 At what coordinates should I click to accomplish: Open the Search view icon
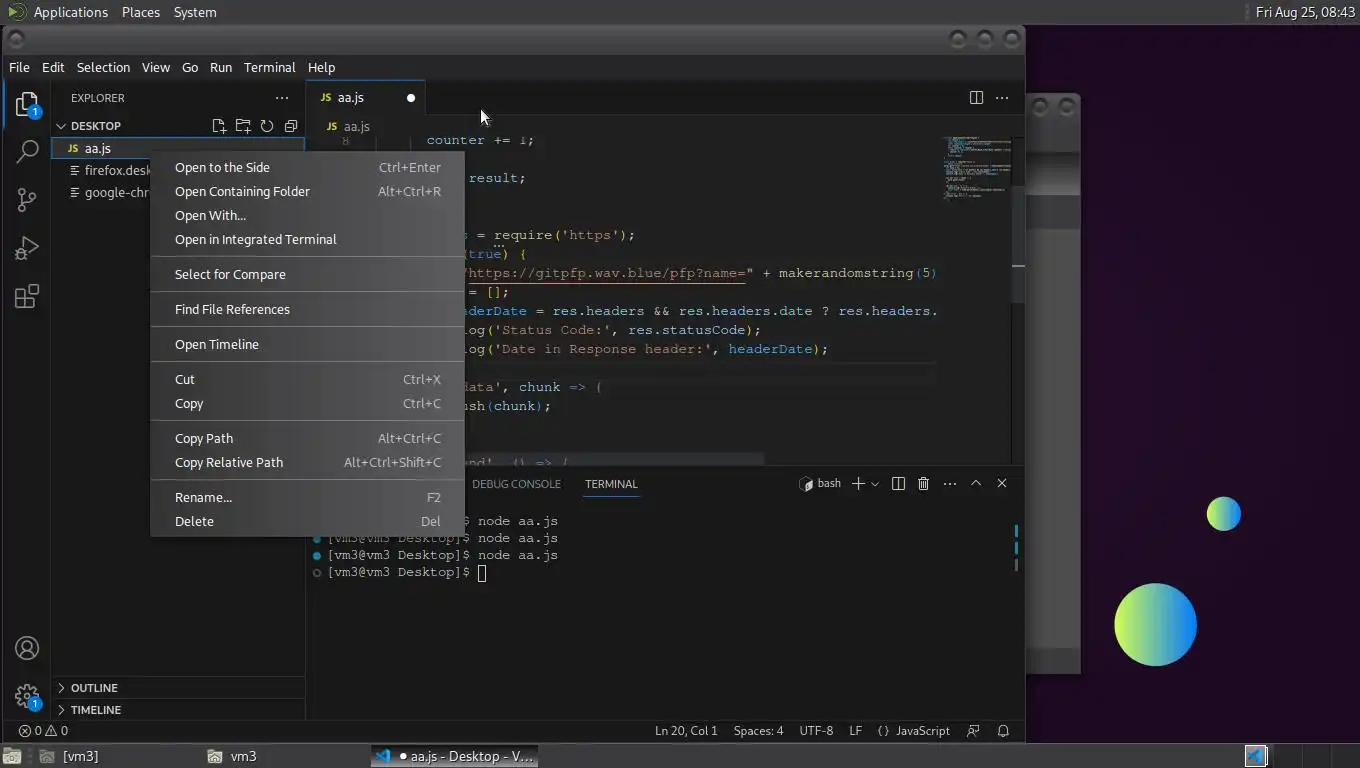[27, 152]
